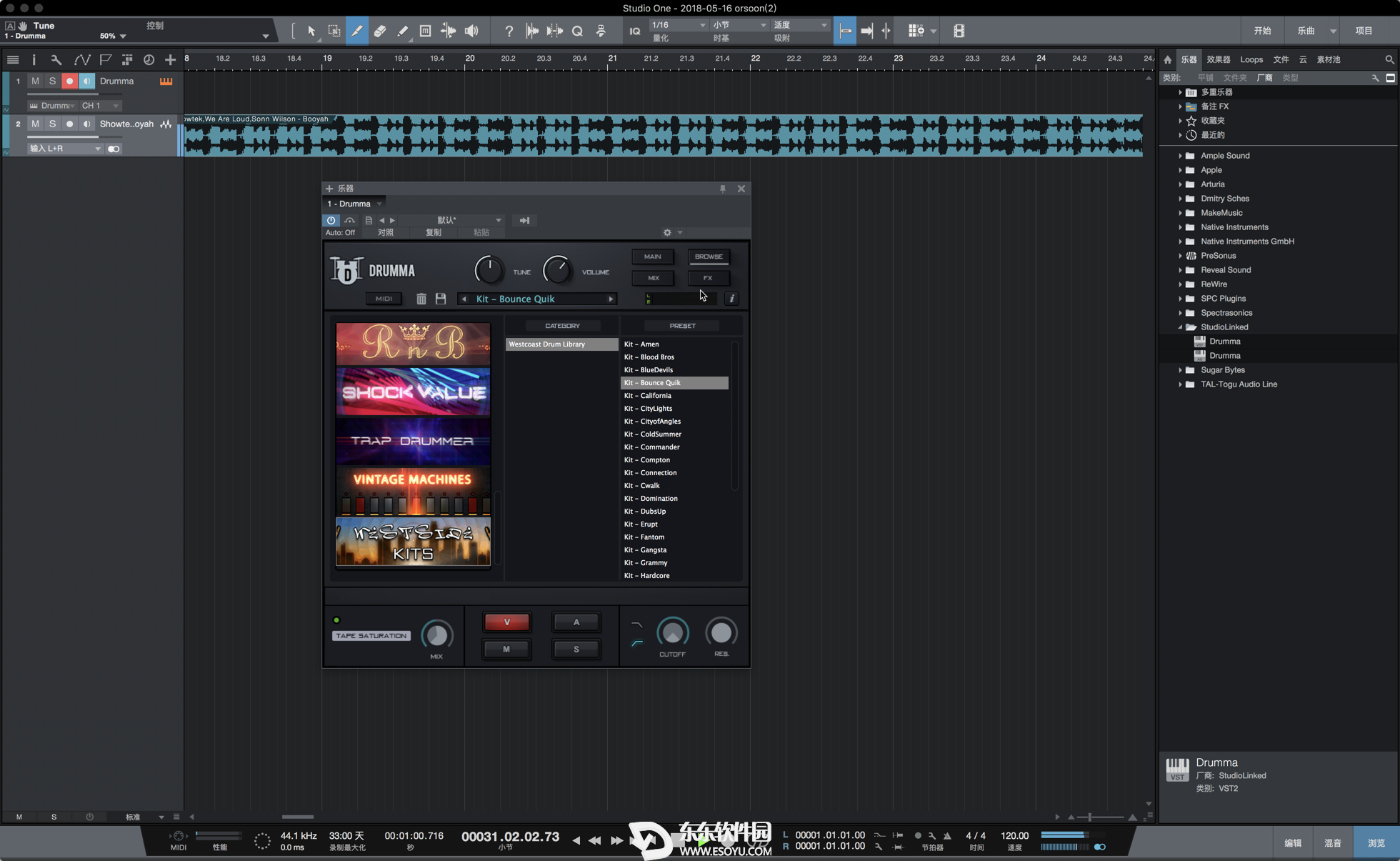1400x861 pixels.
Task: Click the question mark help icon
Action: pyautogui.click(x=509, y=31)
